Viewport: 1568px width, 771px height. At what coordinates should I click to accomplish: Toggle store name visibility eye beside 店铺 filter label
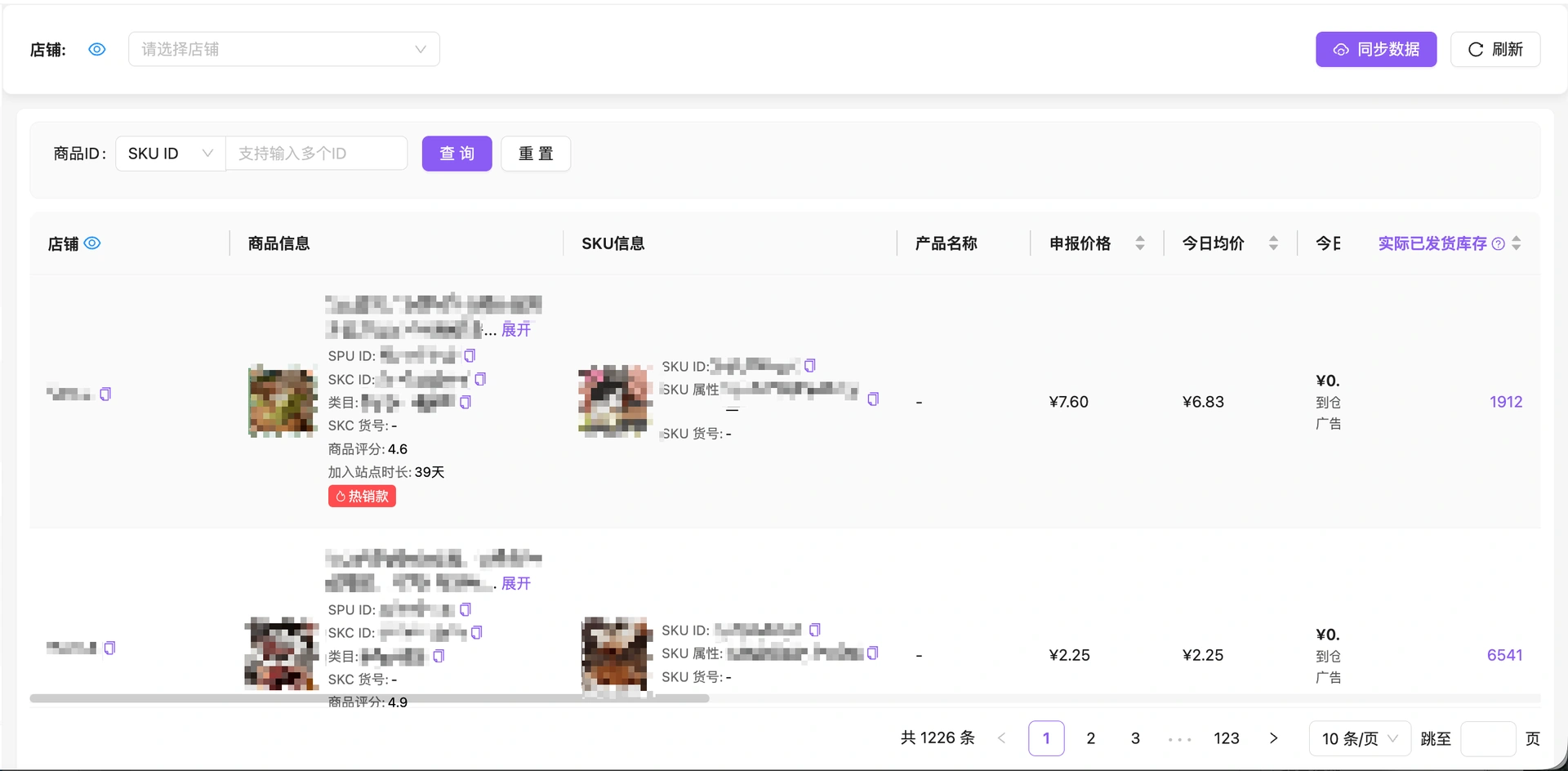[x=97, y=50]
